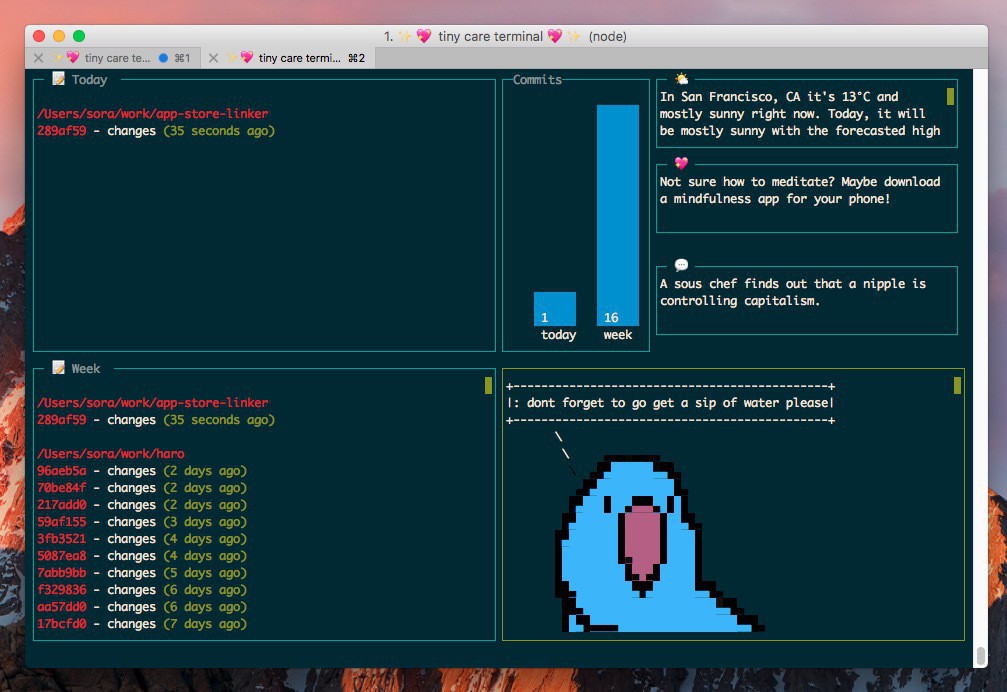Click commit hash 96aeb5a in Week list
This screenshot has width=1007, height=692.
point(62,471)
